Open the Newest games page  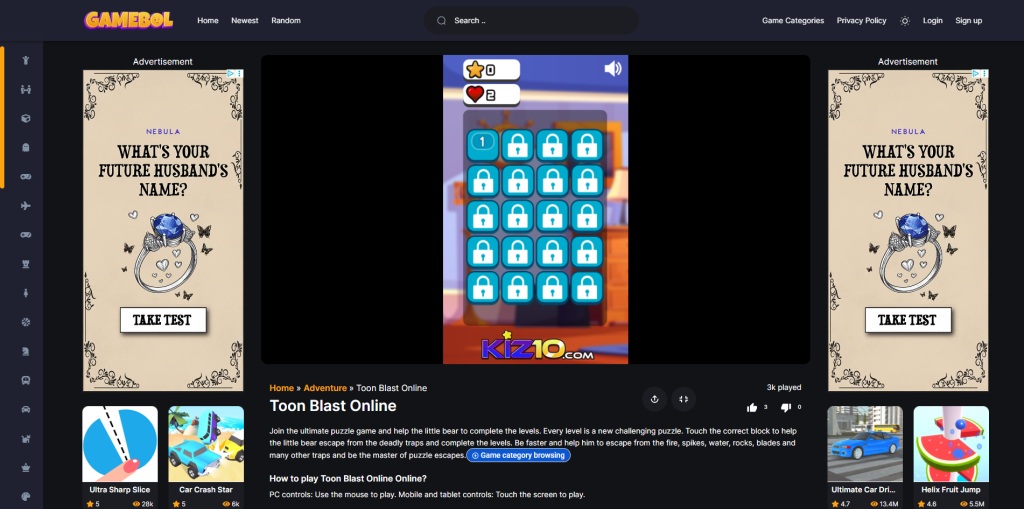pyautogui.click(x=245, y=20)
